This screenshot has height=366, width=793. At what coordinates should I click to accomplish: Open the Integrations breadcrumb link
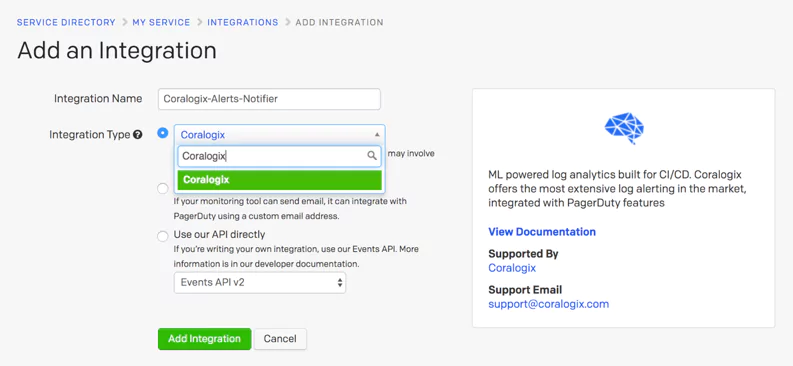(243, 22)
